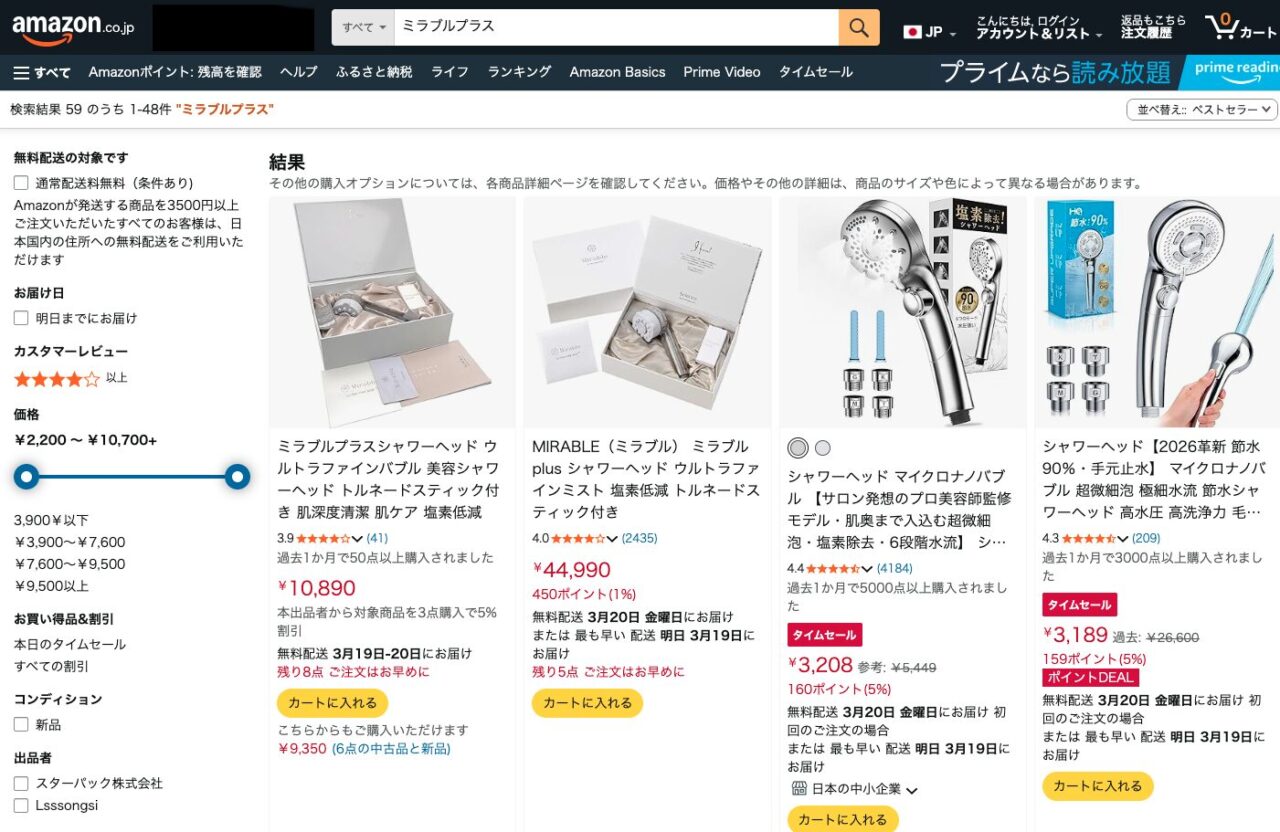Open the shopping cart icon
The image size is (1280, 832).
tap(1240, 26)
